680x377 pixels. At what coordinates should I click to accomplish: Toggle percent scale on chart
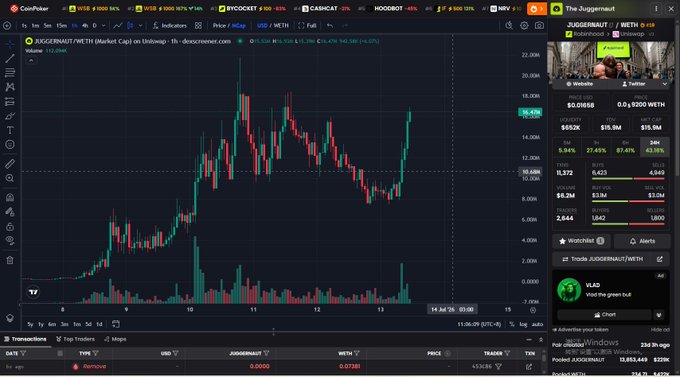(x=512, y=324)
